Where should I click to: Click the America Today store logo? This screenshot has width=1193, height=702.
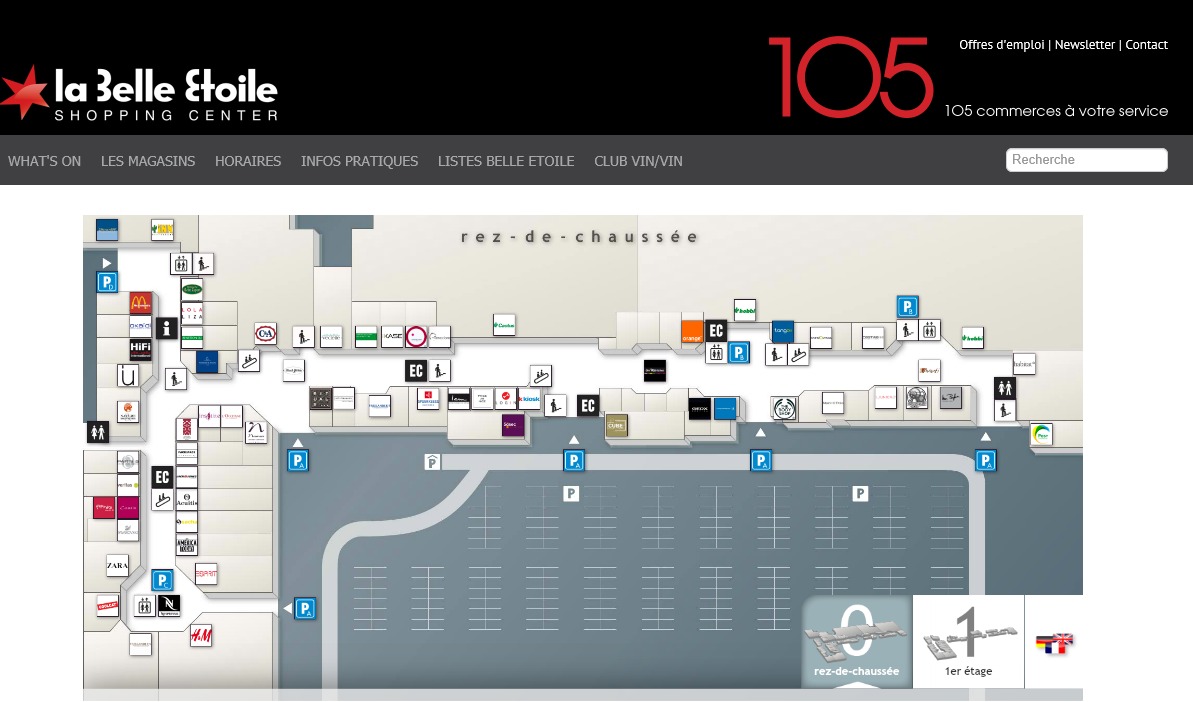186,545
